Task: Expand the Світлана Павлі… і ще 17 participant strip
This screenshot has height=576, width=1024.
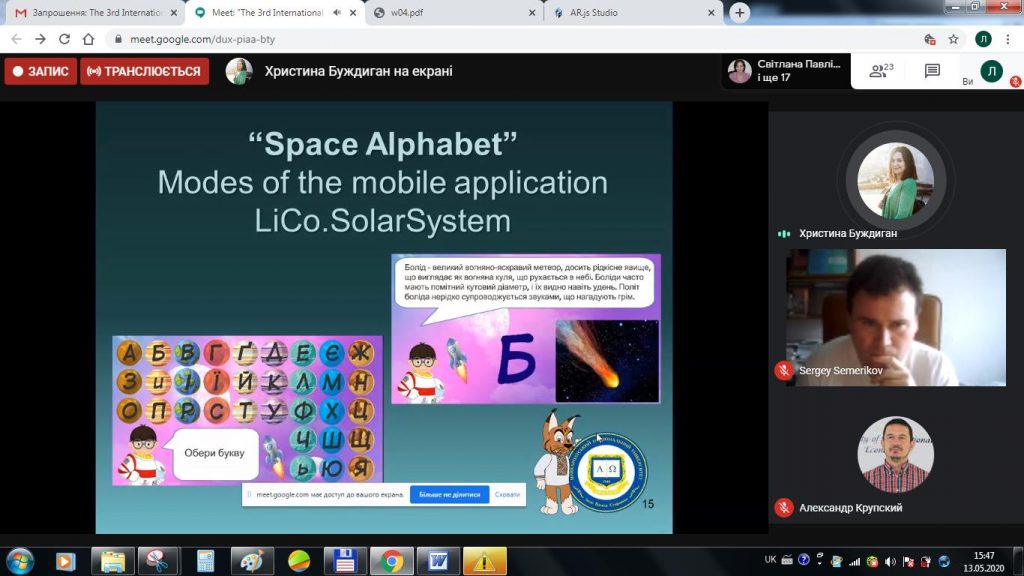Action: [787, 71]
